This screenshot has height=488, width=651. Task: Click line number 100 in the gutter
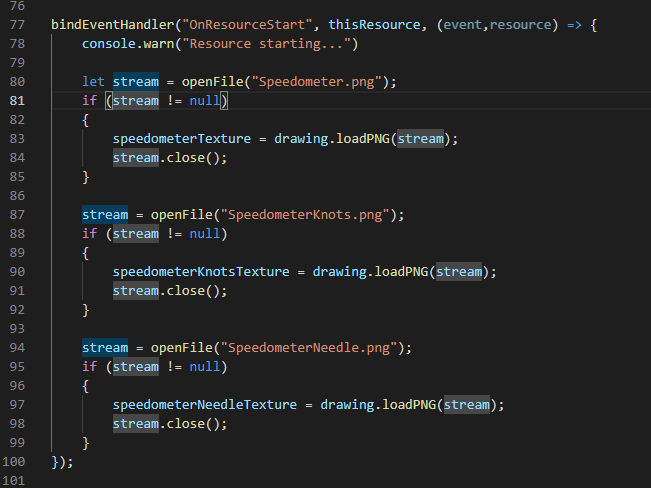[x=15, y=462]
